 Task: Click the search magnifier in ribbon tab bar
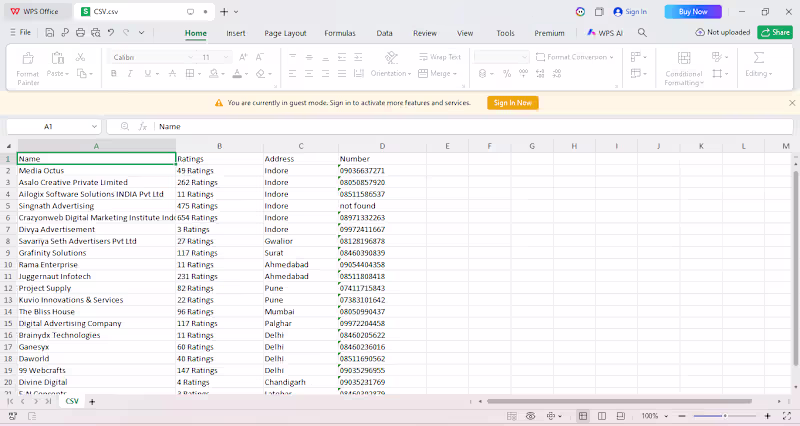(x=642, y=33)
